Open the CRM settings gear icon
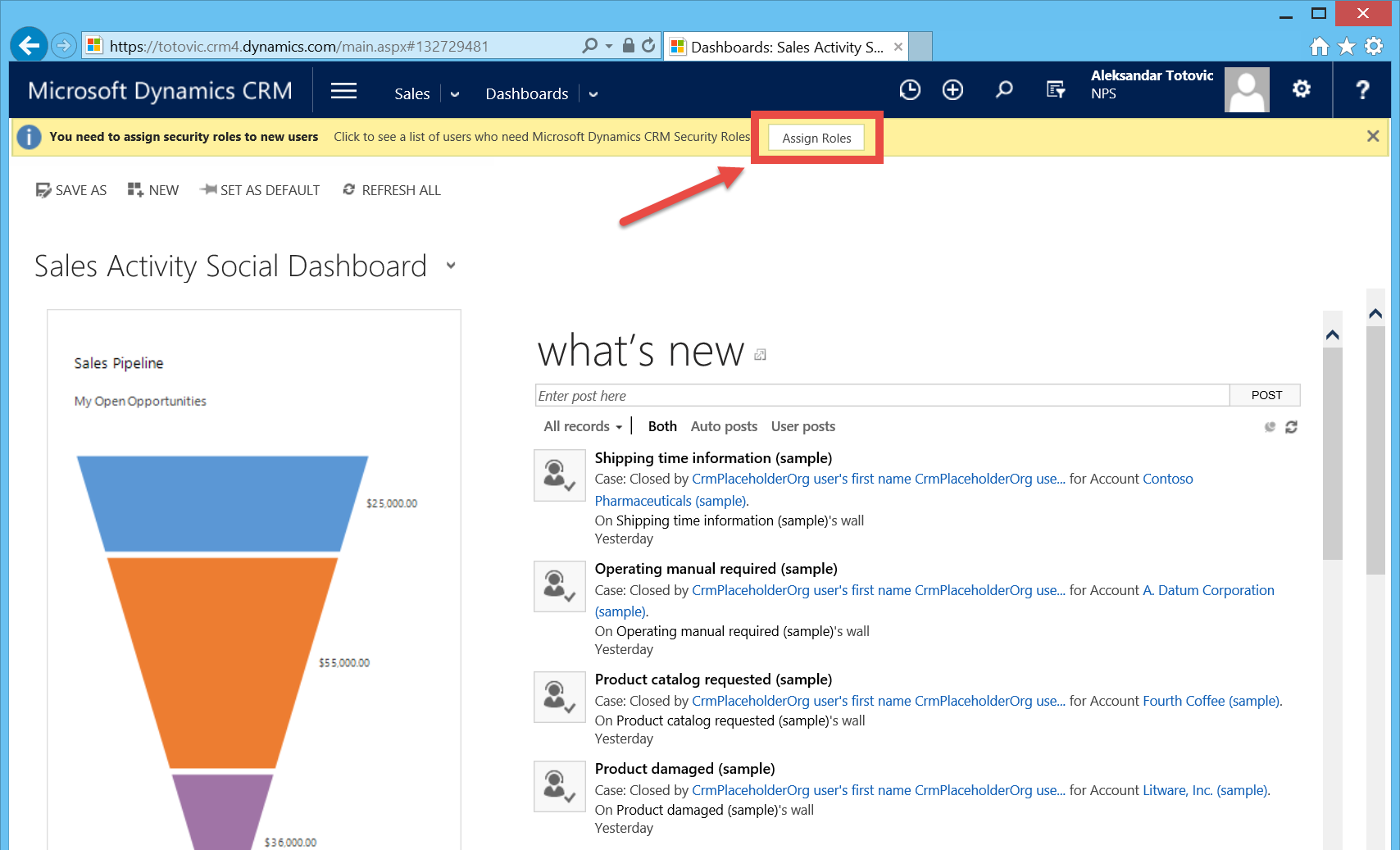The image size is (1400, 850). [1302, 89]
